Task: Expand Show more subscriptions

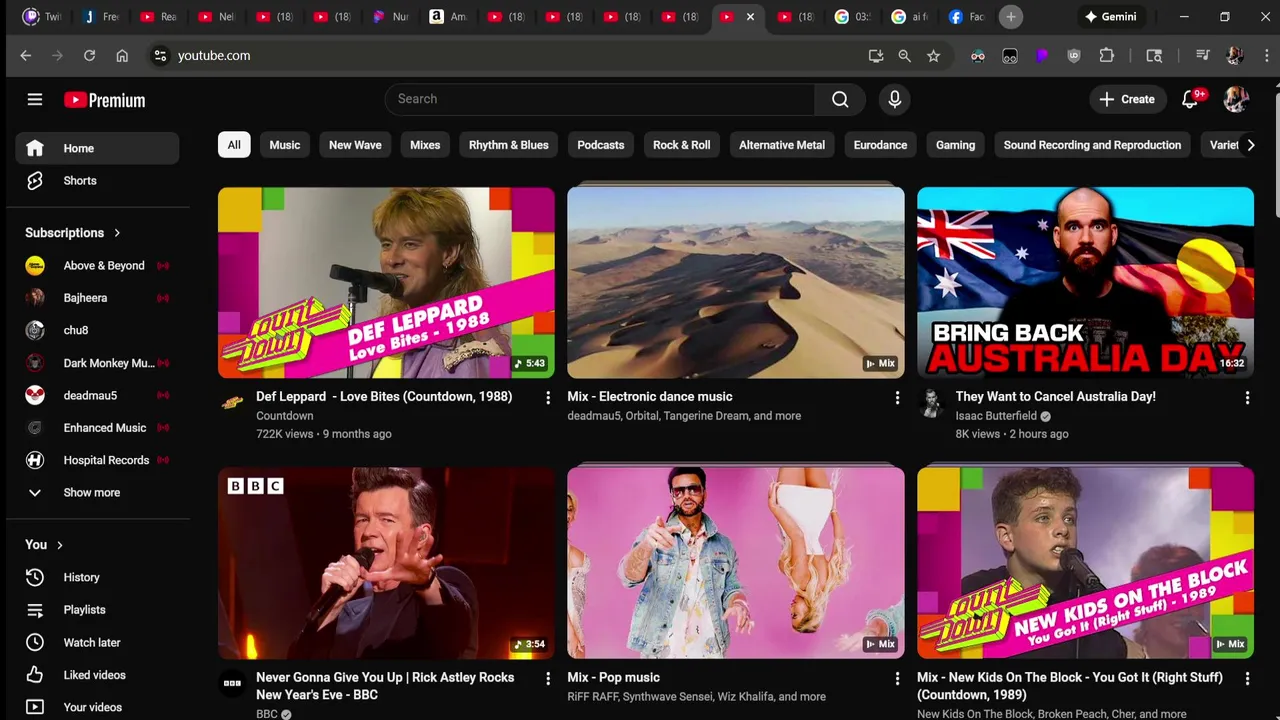Action: point(97,493)
